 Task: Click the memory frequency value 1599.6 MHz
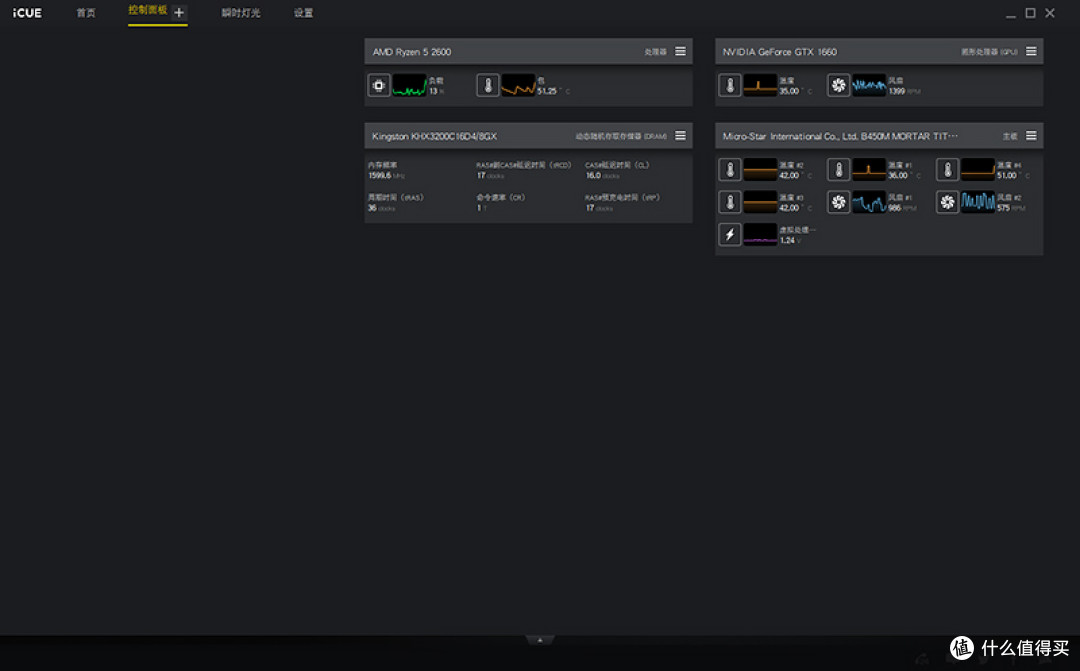[x=386, y=176]
